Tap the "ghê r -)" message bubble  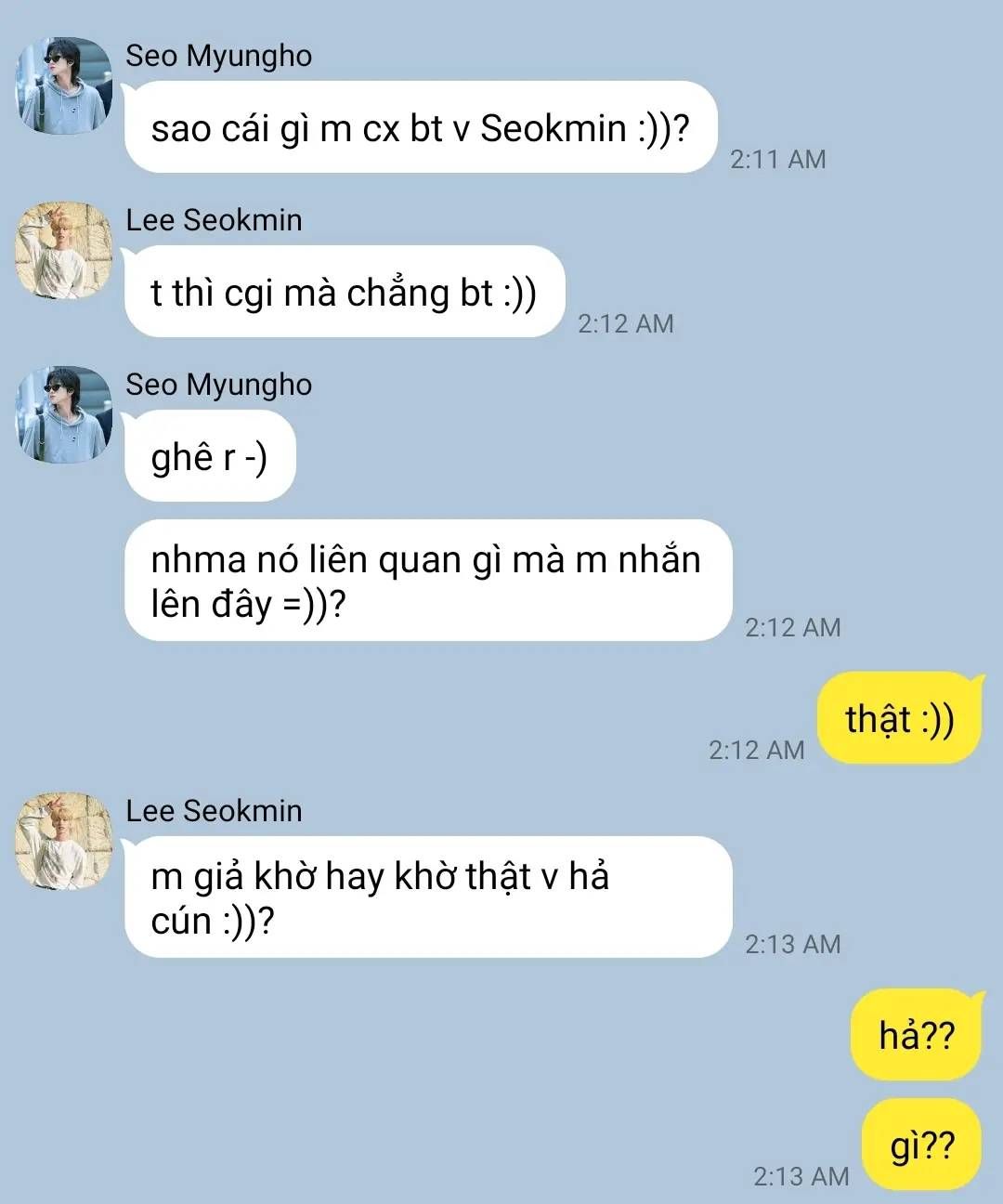point(210,456)
